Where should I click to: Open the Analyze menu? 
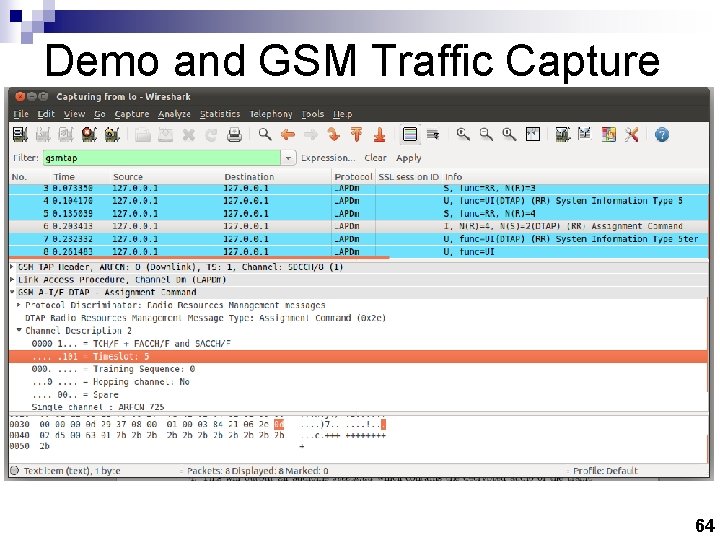coord(174,114)
